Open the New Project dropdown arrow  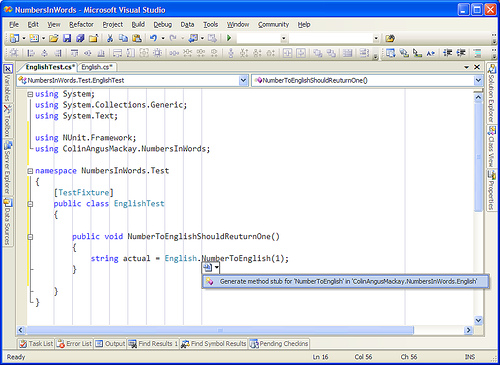click(24, 38)
